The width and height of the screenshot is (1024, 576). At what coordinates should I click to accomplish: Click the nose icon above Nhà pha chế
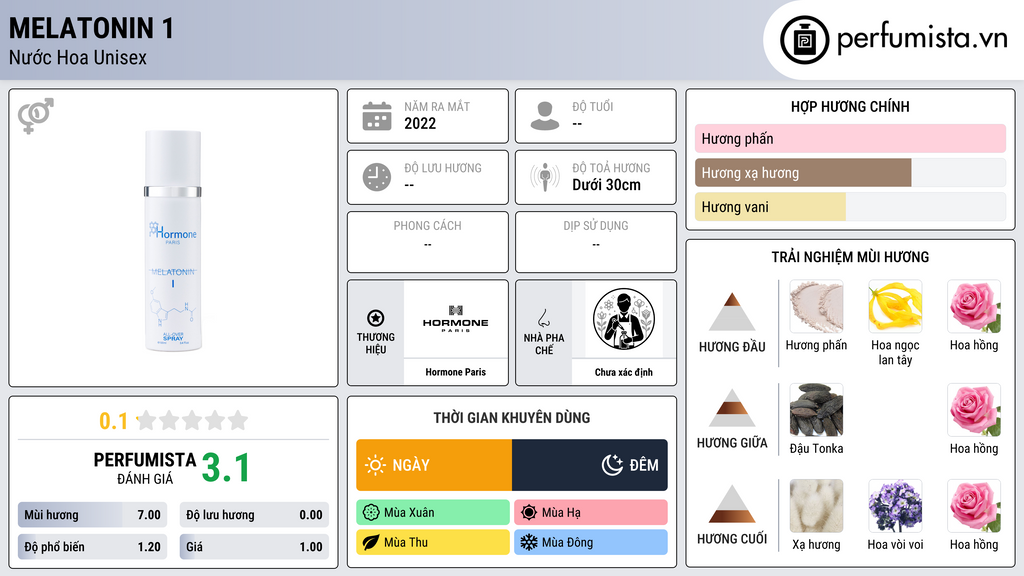point(543,318)
